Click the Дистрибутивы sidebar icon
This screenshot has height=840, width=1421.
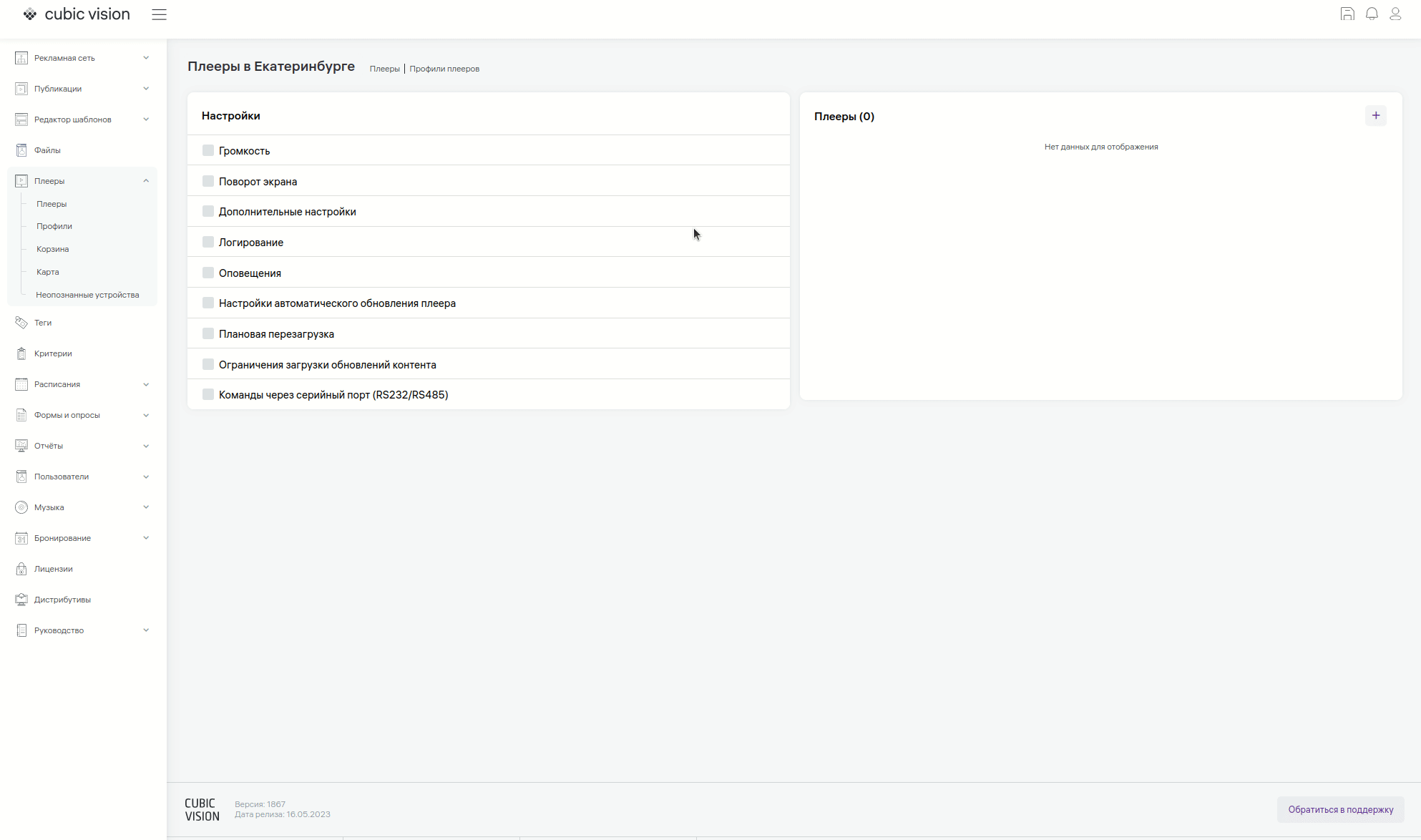[21, 600]
